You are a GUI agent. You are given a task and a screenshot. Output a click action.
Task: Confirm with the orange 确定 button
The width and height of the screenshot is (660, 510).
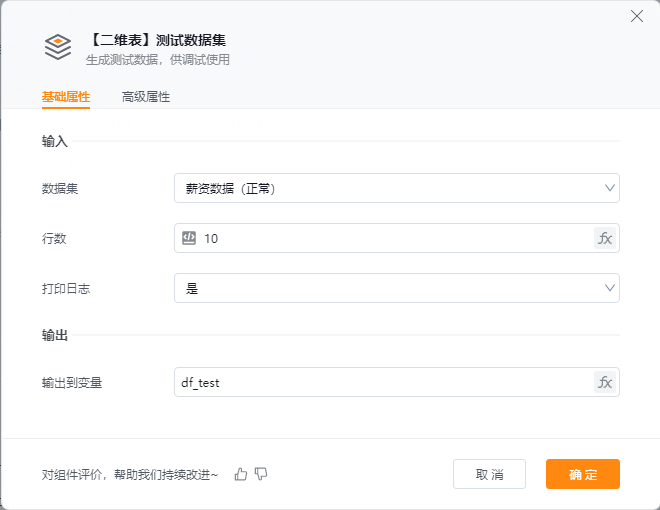[582, 474]
